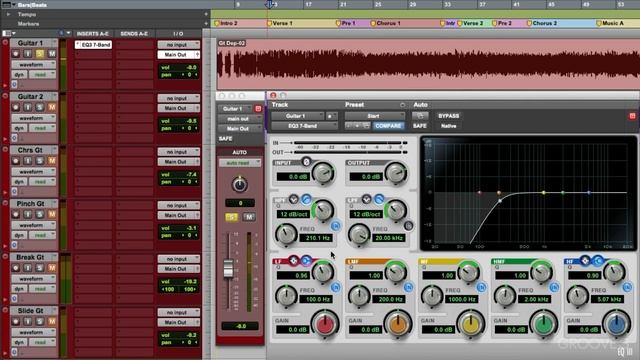640x360 pixels.
Task: Open Guitar 1 automation mode read selector
Action: coord(42,75)
